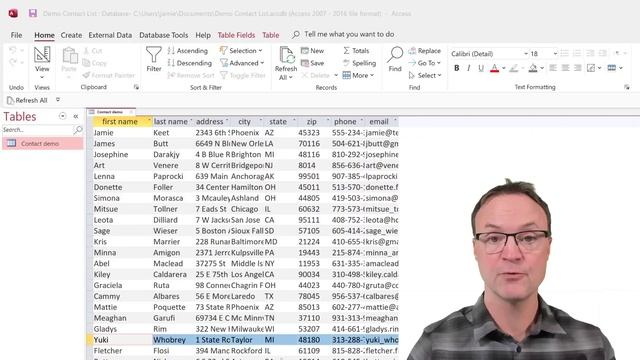Run Spelling check

(x=359, y=63)
